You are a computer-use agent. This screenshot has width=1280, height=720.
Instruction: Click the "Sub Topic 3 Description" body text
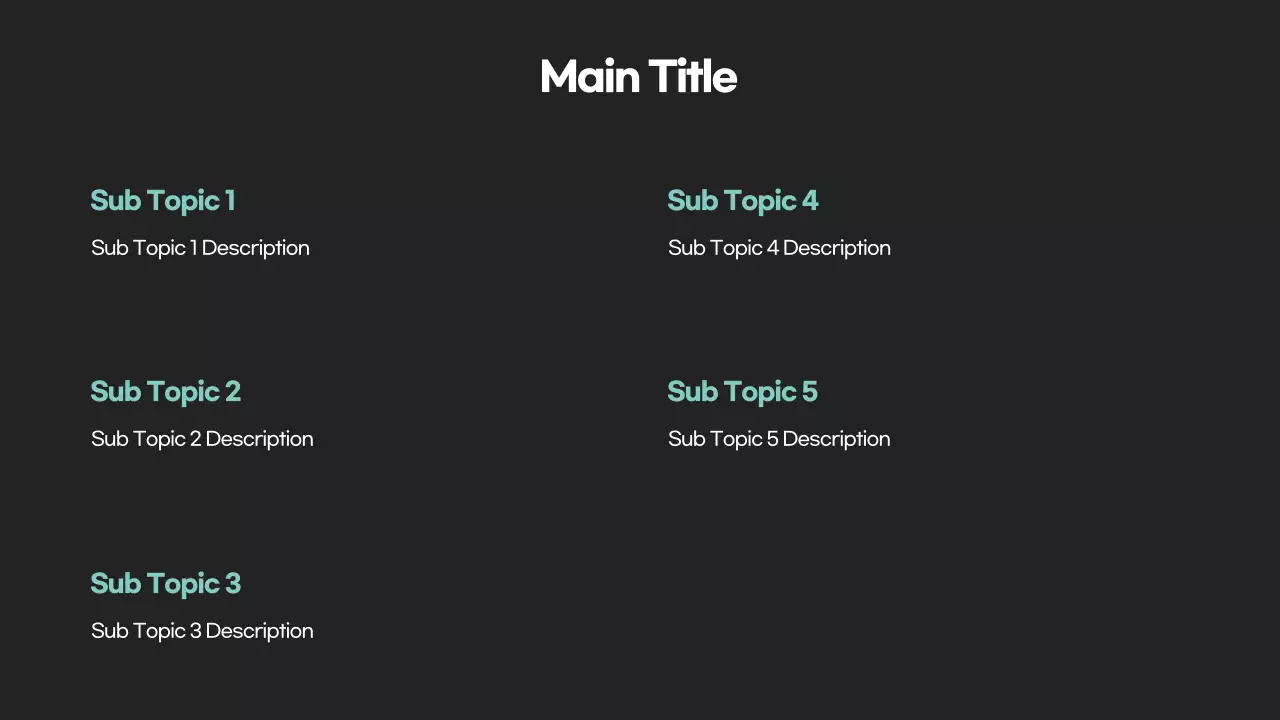pyautogui.click(x=202, y=631)
